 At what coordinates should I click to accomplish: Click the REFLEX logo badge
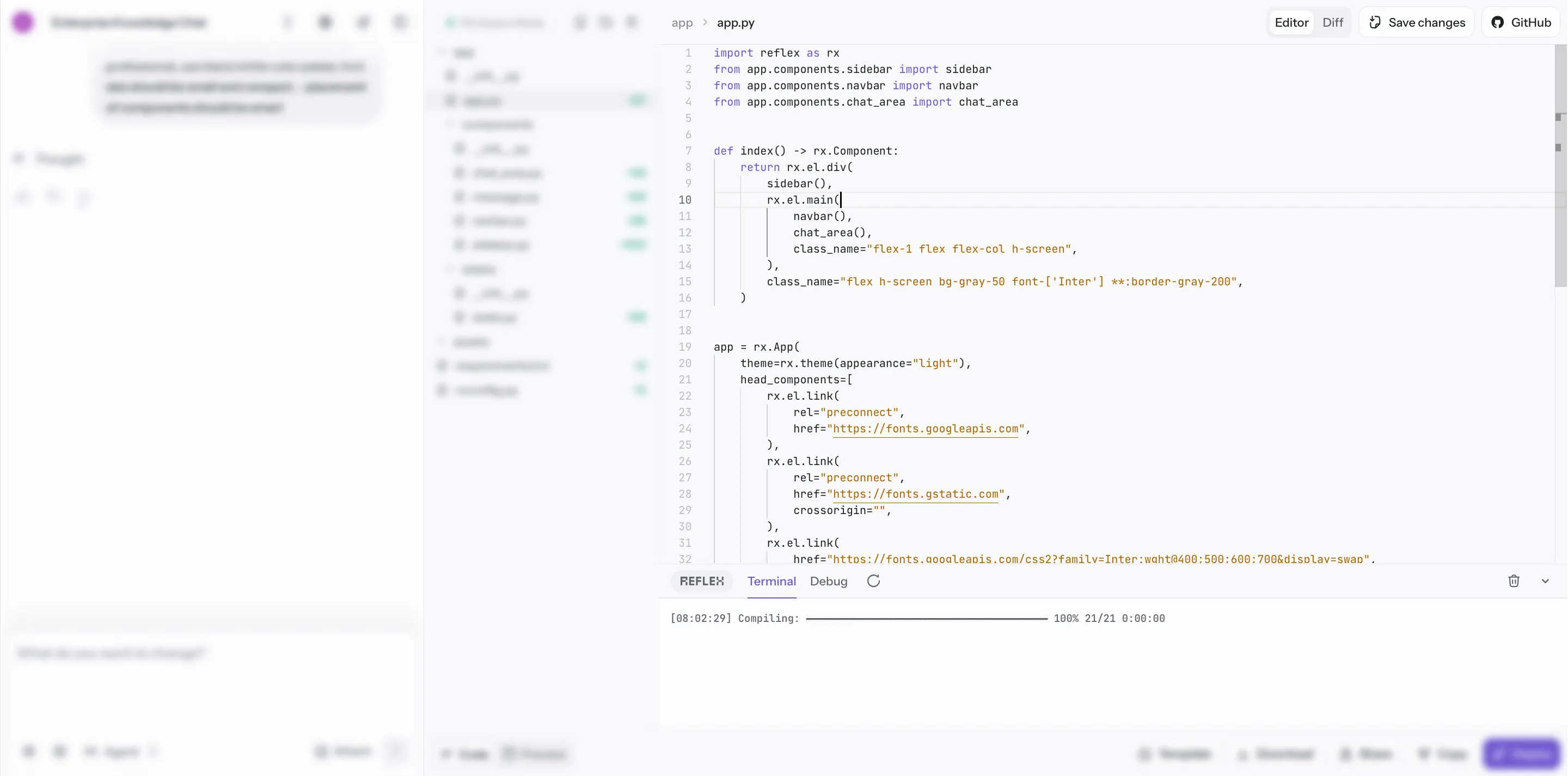pos(702,581)
